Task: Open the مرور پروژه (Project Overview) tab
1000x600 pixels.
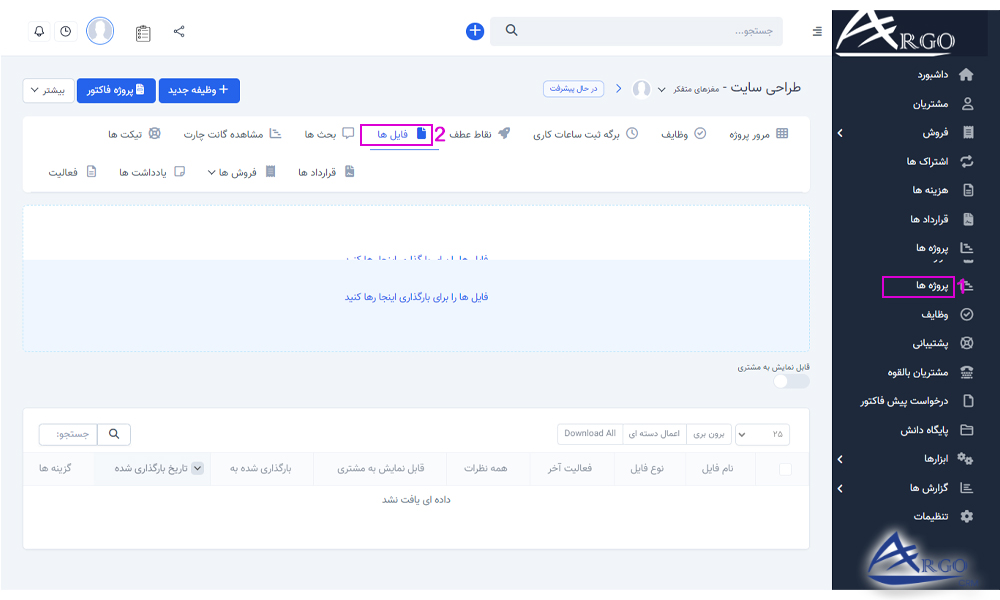Action: [x=750, y=132]
